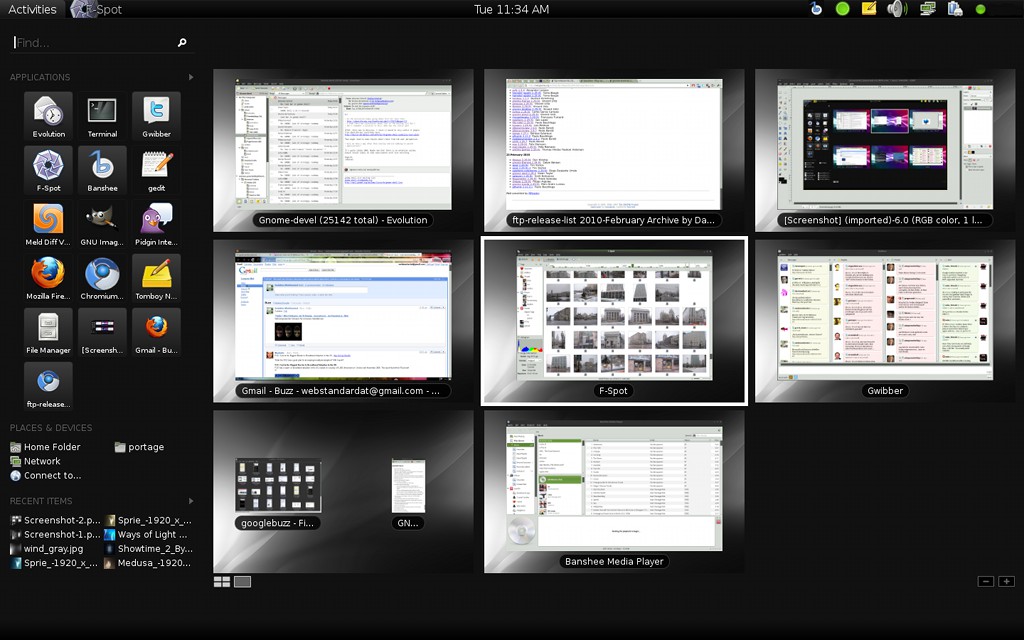Open recent item Ways of Light ...
This screenshot has width=1024, height=640.
[x=146, y=534]
